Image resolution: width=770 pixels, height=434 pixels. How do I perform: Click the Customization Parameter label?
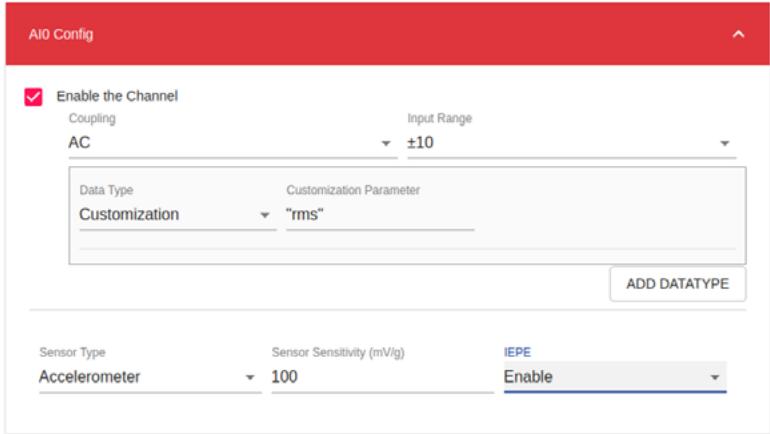[x=353, y=190]
